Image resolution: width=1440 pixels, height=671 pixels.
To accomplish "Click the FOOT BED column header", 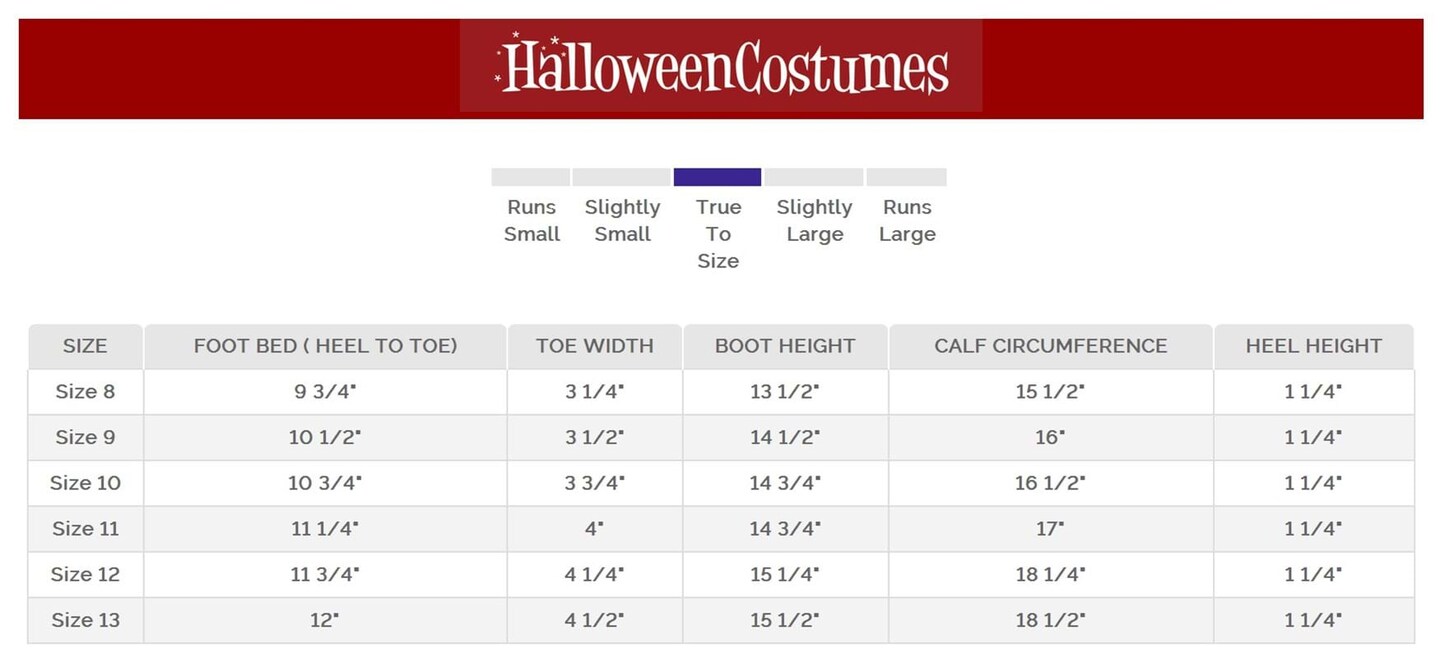I will tap(325, 346).
